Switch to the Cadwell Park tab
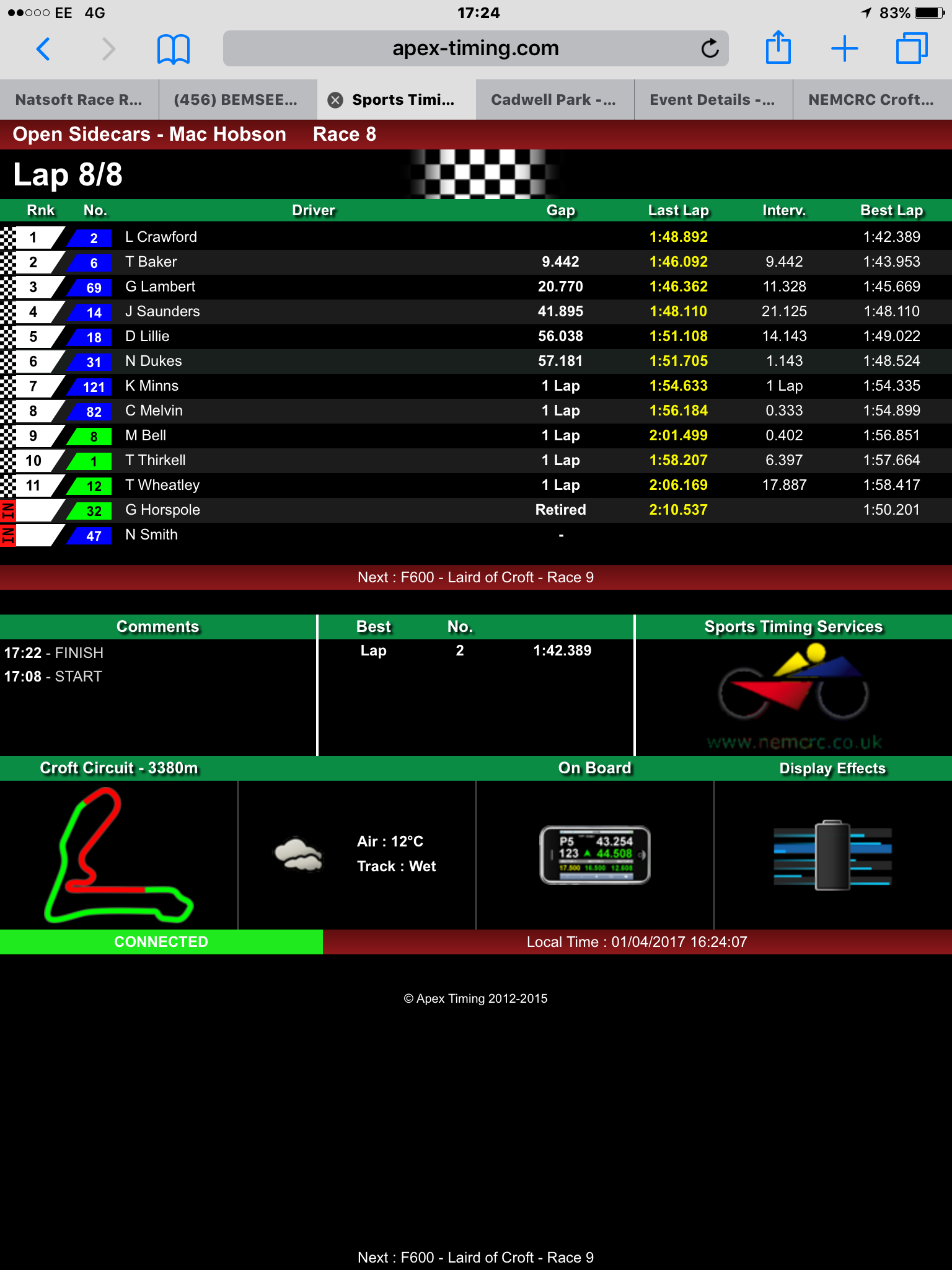This screenshot has height=1270, width=952. tap(555, 100)
